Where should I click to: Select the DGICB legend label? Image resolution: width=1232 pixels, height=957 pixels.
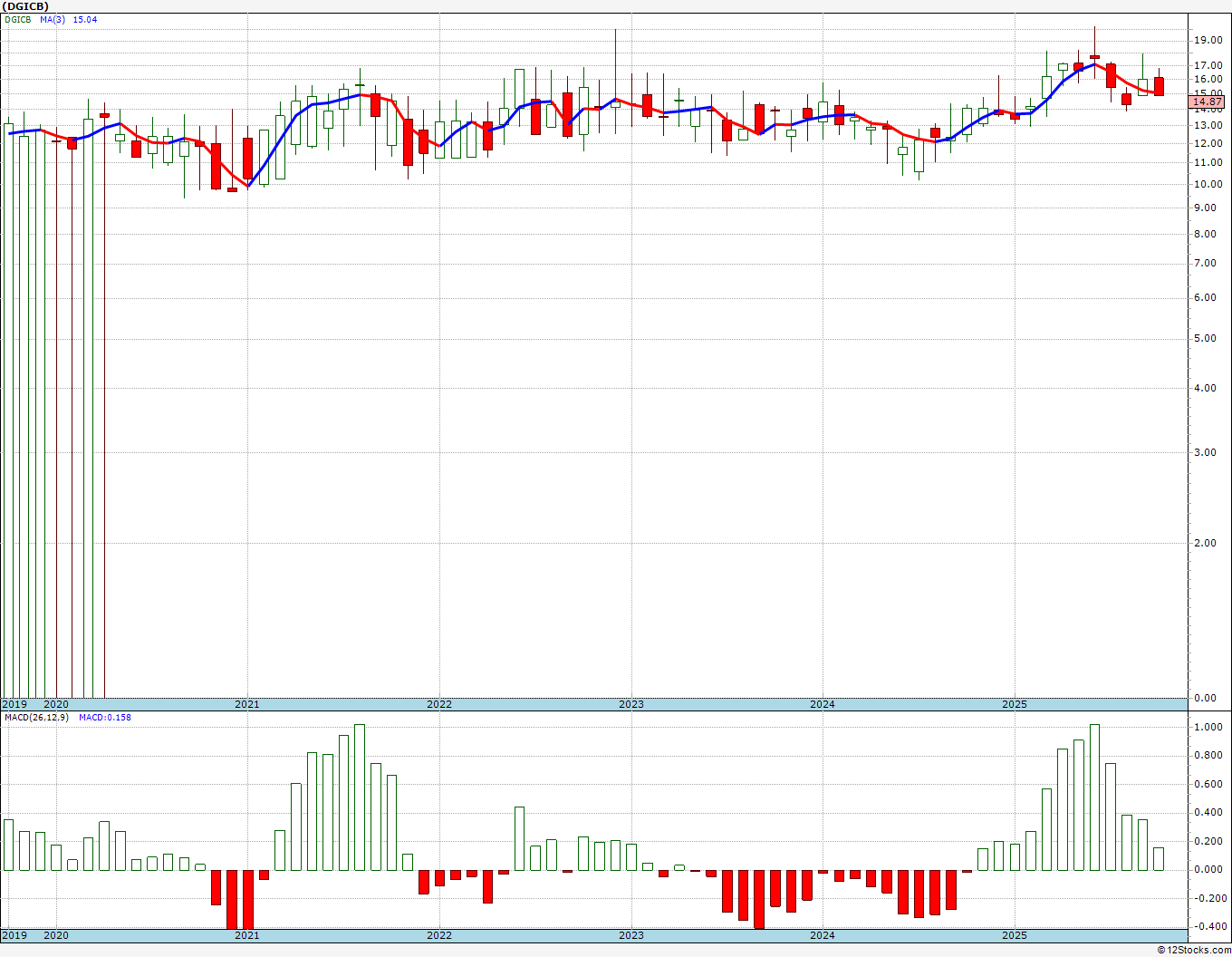pyautogui.click(x=18, y=19)
